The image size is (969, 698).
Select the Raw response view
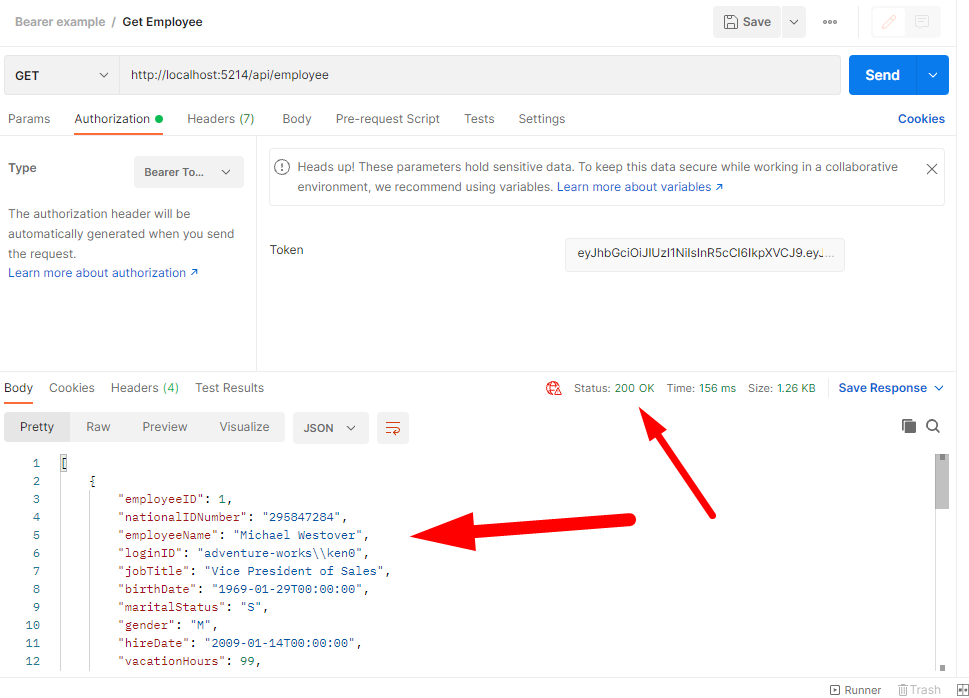point(98,427)
